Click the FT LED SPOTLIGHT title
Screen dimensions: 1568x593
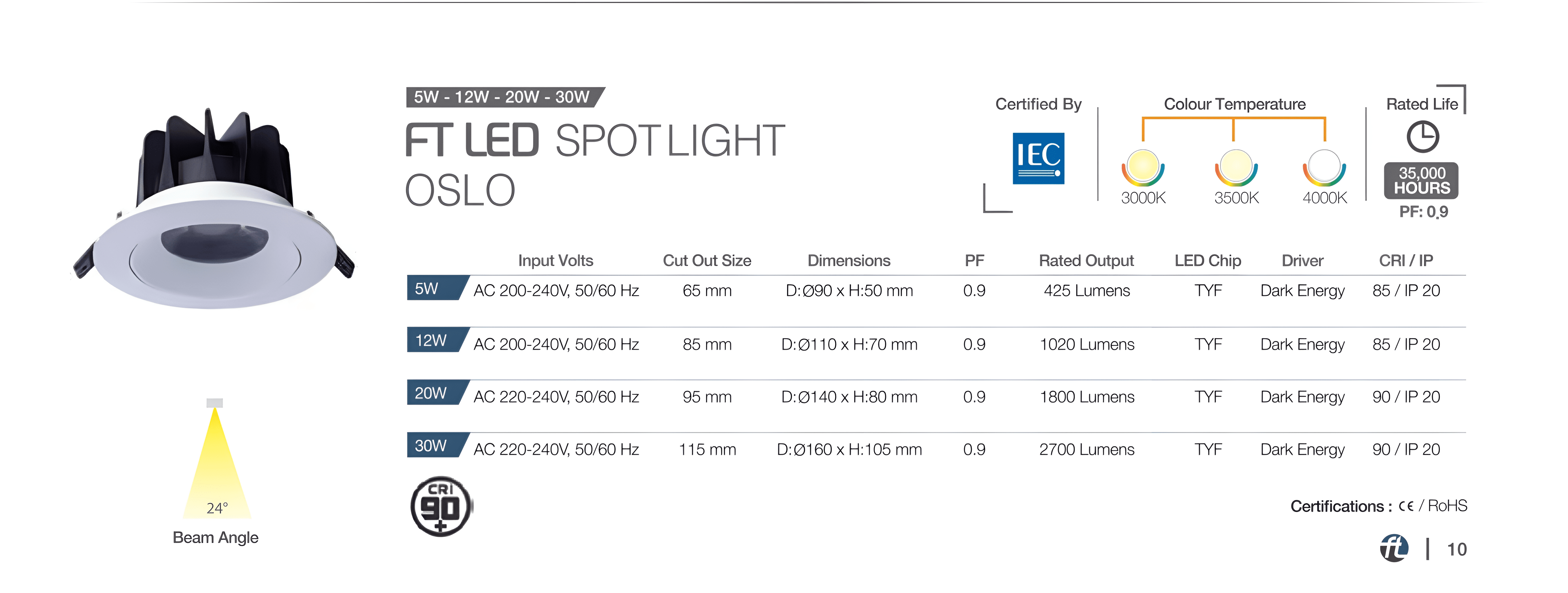pyautogui.click(x=595, y=140)
